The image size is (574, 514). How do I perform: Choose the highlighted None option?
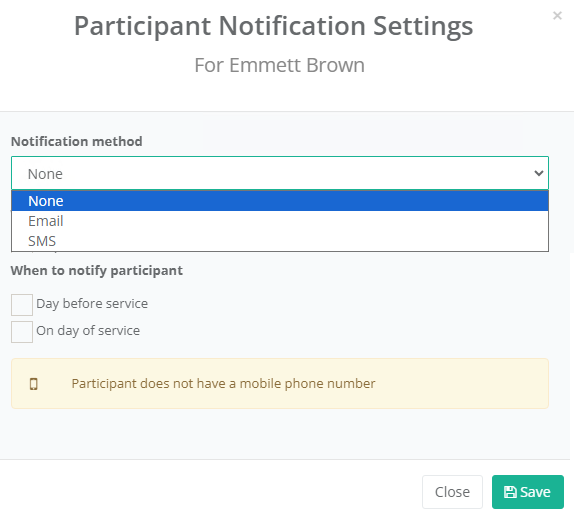click(x=280, y=201)
